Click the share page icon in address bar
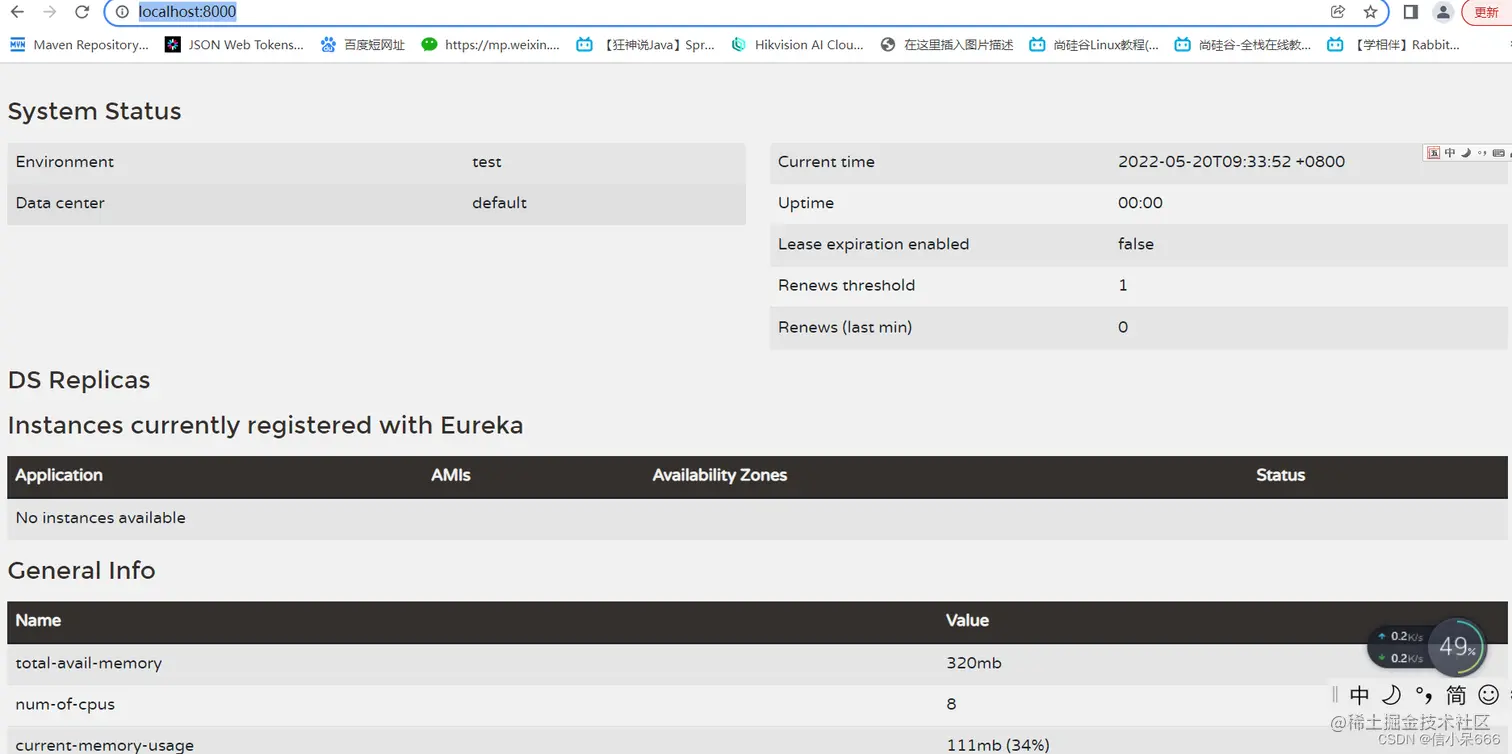This screenshot has width=1512, height=754. (x=1338, y=12)
